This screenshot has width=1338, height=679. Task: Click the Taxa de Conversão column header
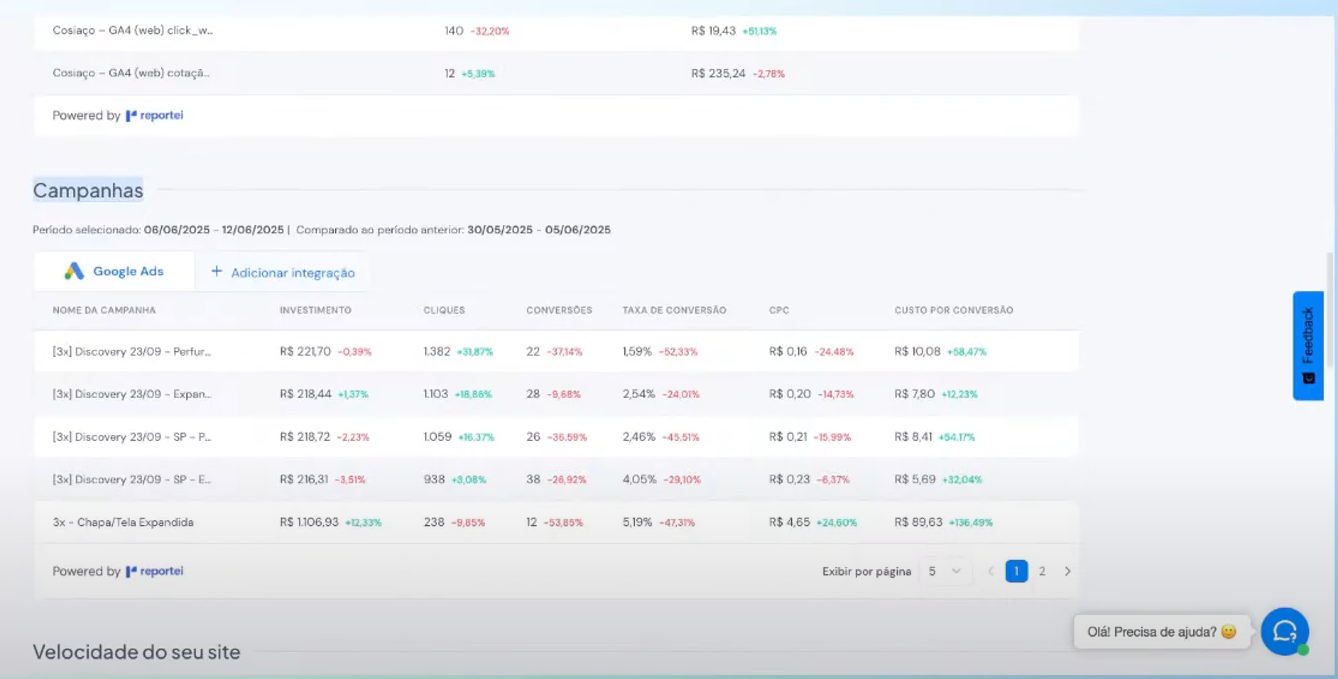(674, 311)
